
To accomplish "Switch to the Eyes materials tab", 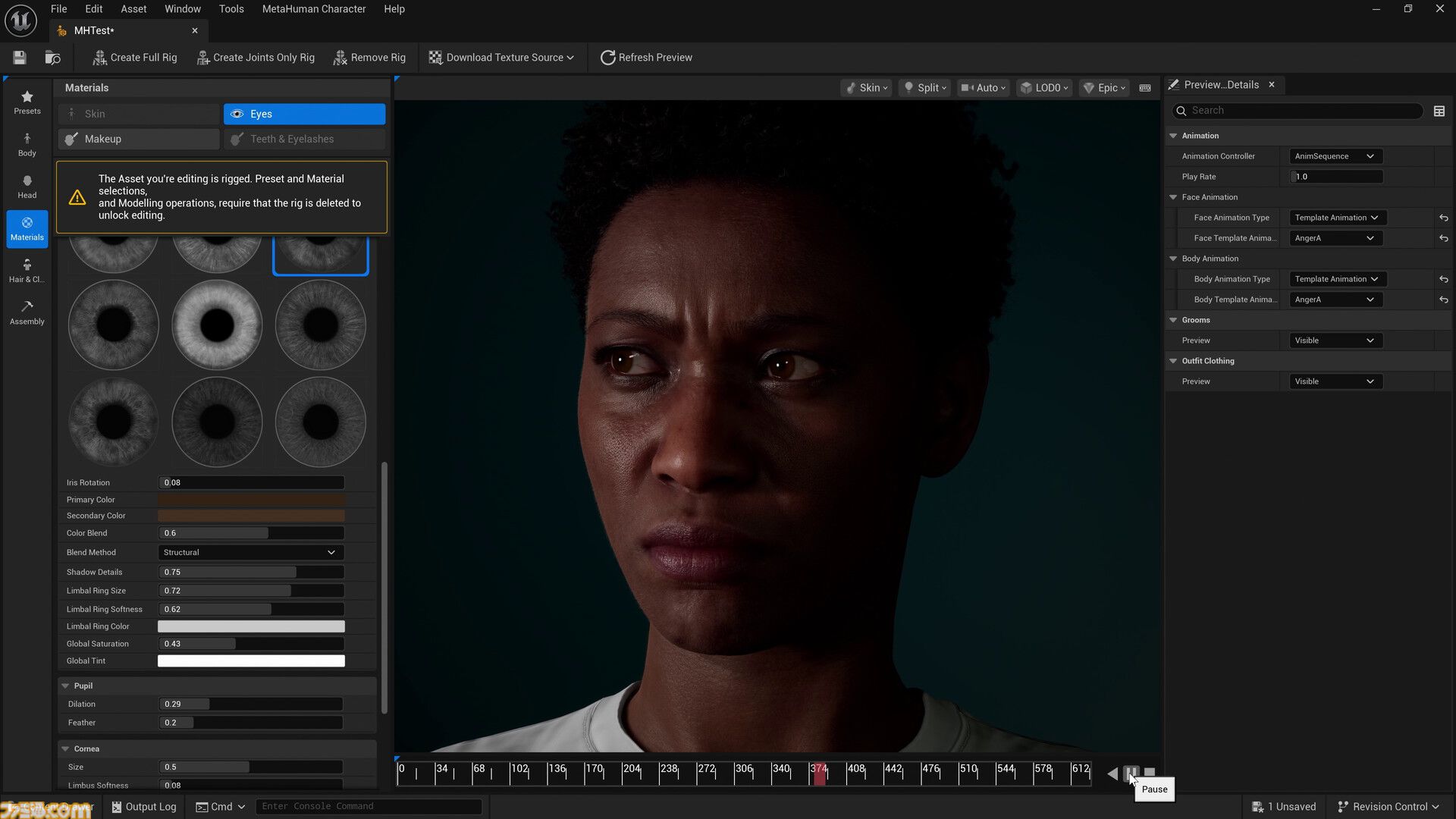I will 304,115.
